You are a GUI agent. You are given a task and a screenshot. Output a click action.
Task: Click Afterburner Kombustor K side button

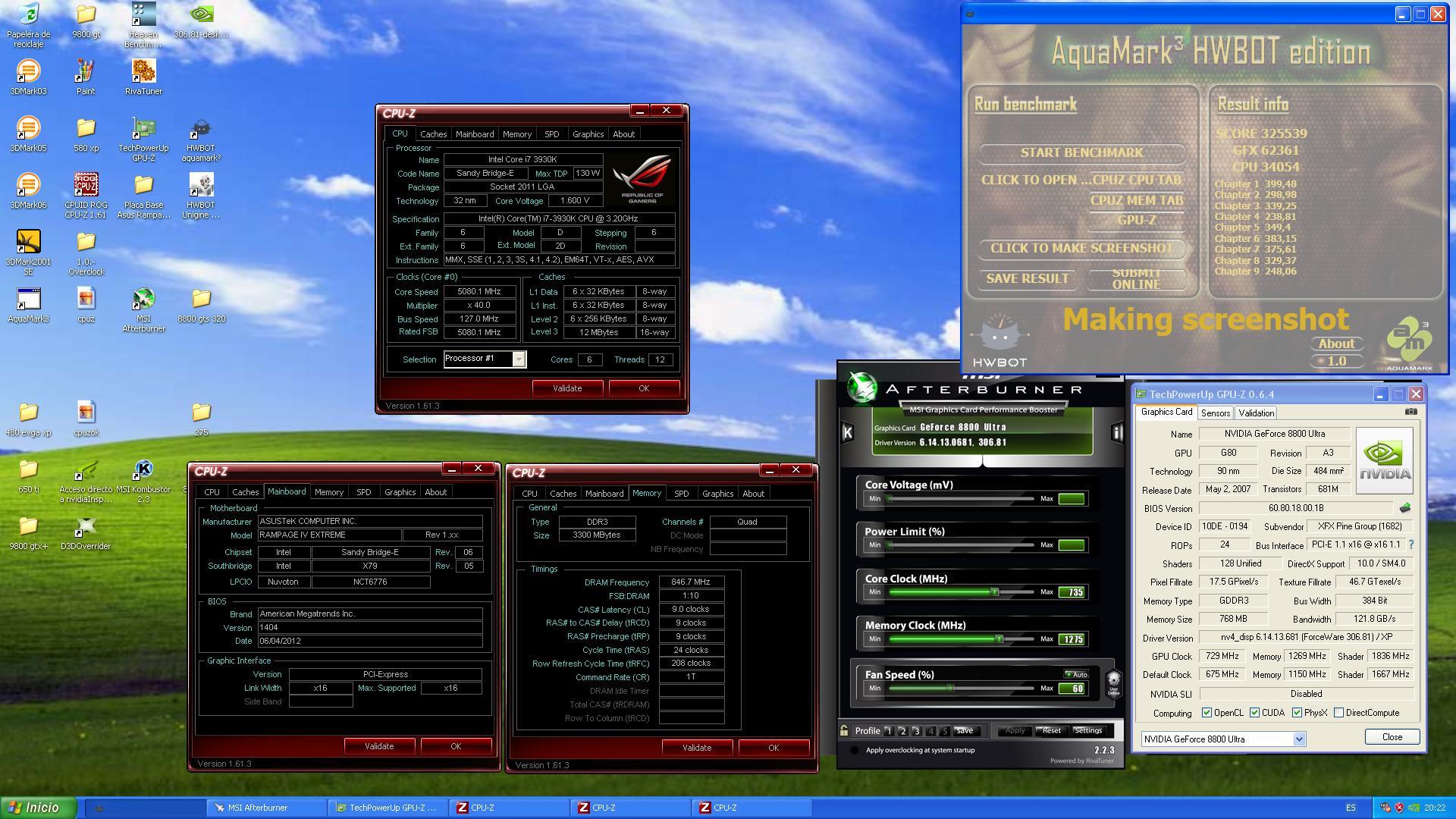[847, 432]
